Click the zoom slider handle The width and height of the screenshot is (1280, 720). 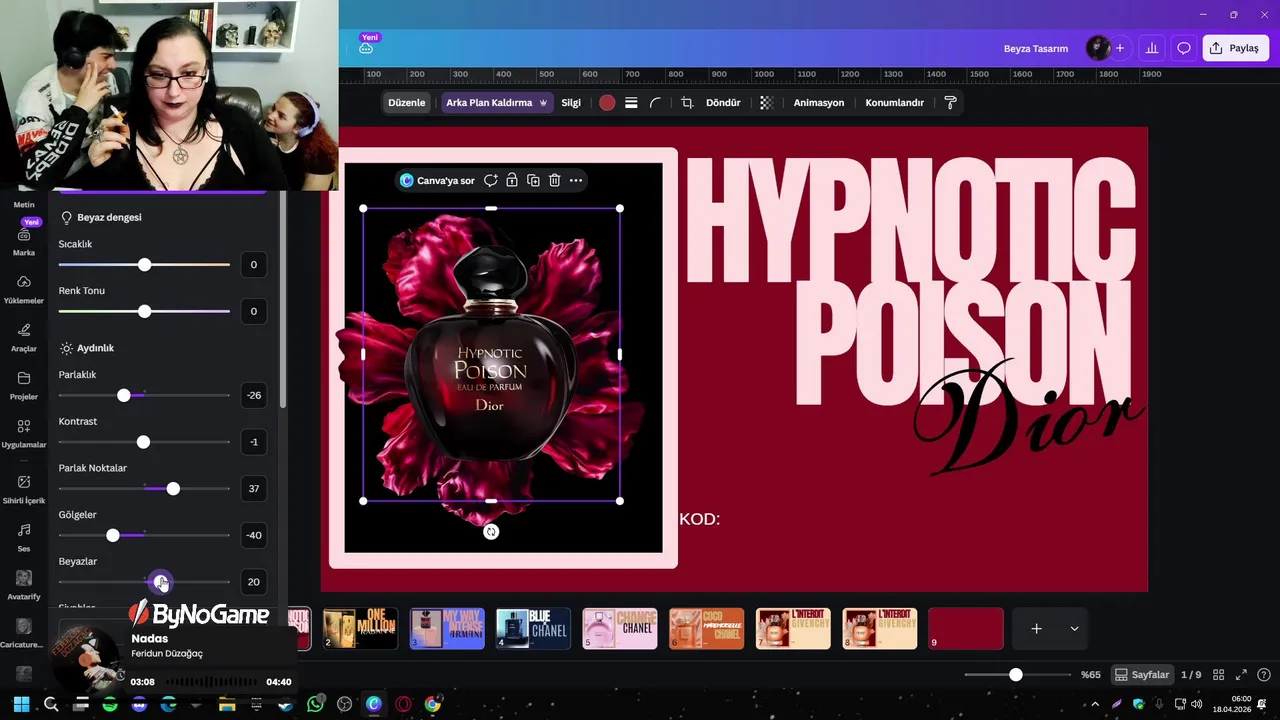click(1016, 675)
